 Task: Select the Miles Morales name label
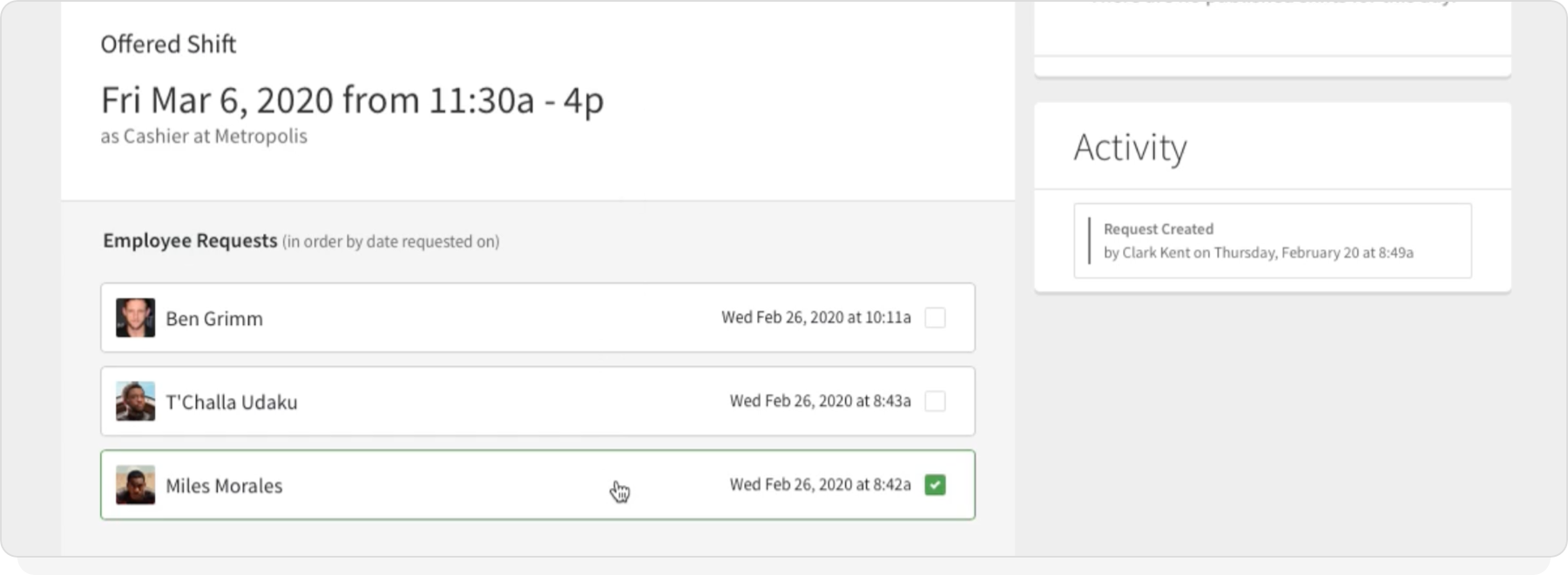point(224,486)
